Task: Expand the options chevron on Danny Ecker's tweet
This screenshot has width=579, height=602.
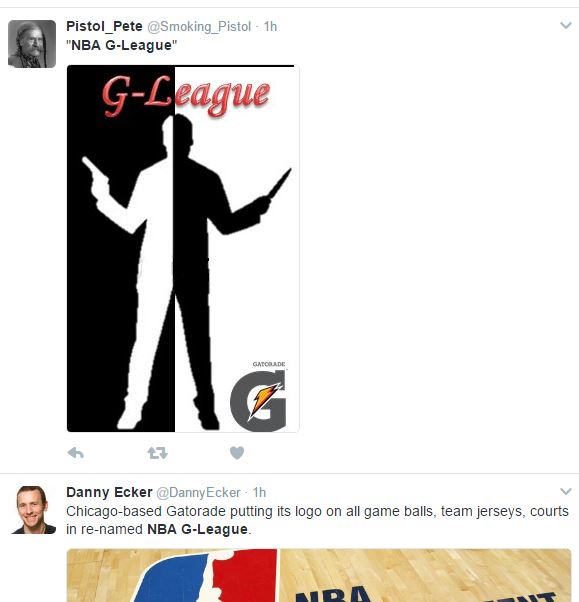Action: pos(566,491)
